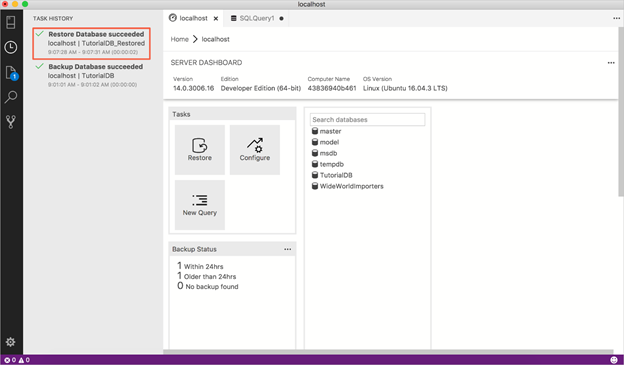Viewport: 624px width, 365px height.
Task: Open the Search magnifier icon in the sidebar
Action: pos(11,97)
